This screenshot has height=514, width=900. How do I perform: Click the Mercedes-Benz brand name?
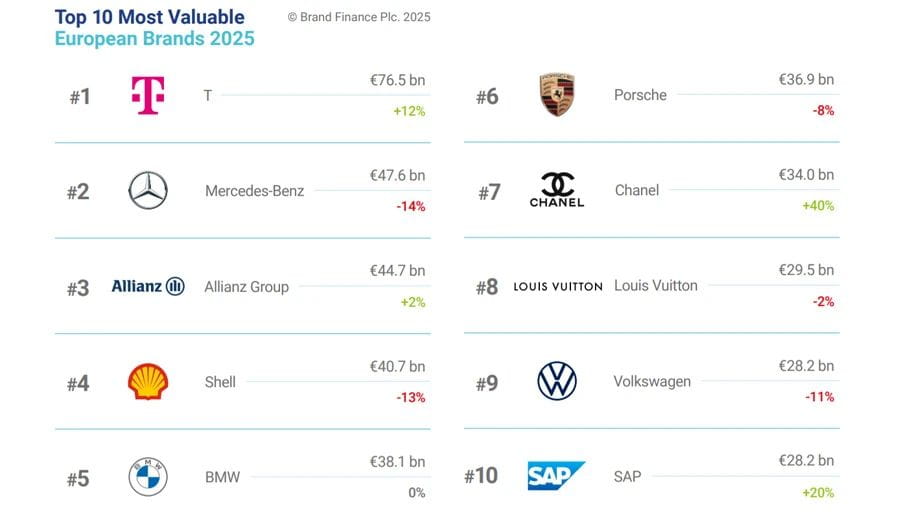click(x=254, y=191)
